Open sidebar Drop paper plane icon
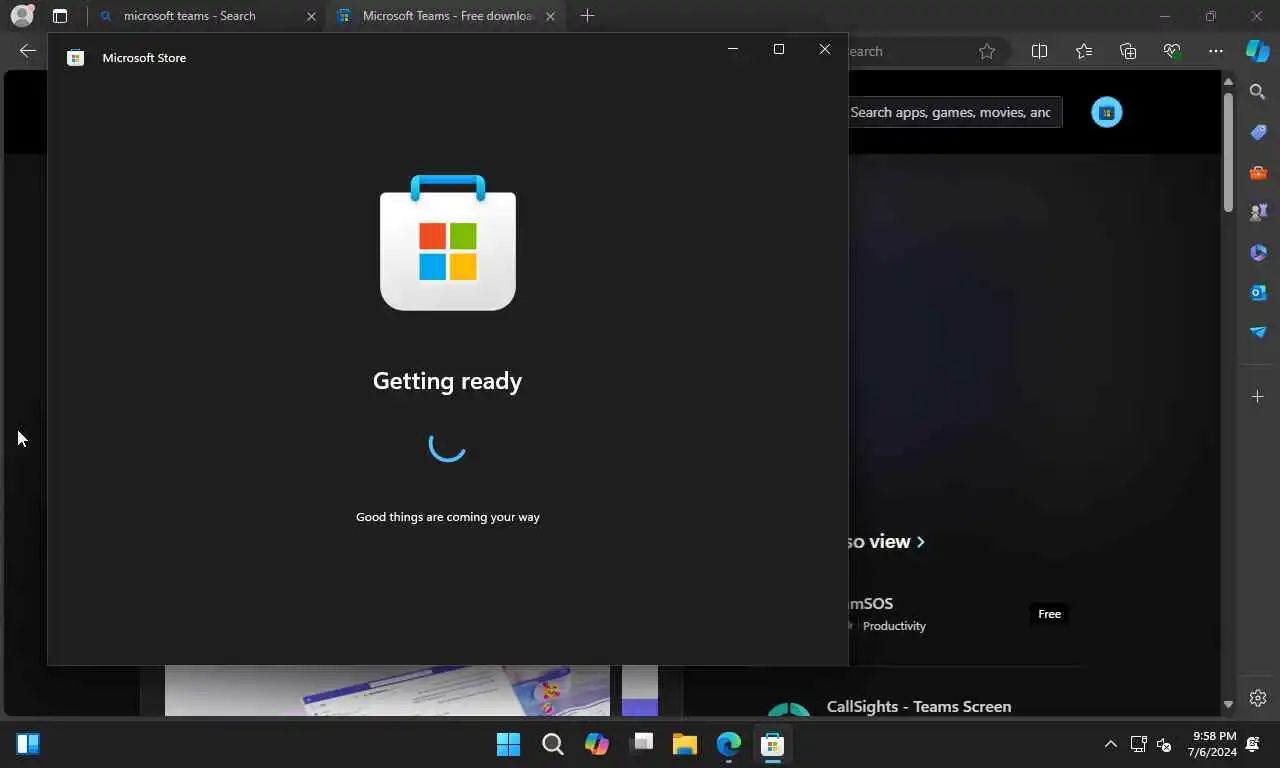This screenshot has height=768, width=1280. coord(1258,332)
